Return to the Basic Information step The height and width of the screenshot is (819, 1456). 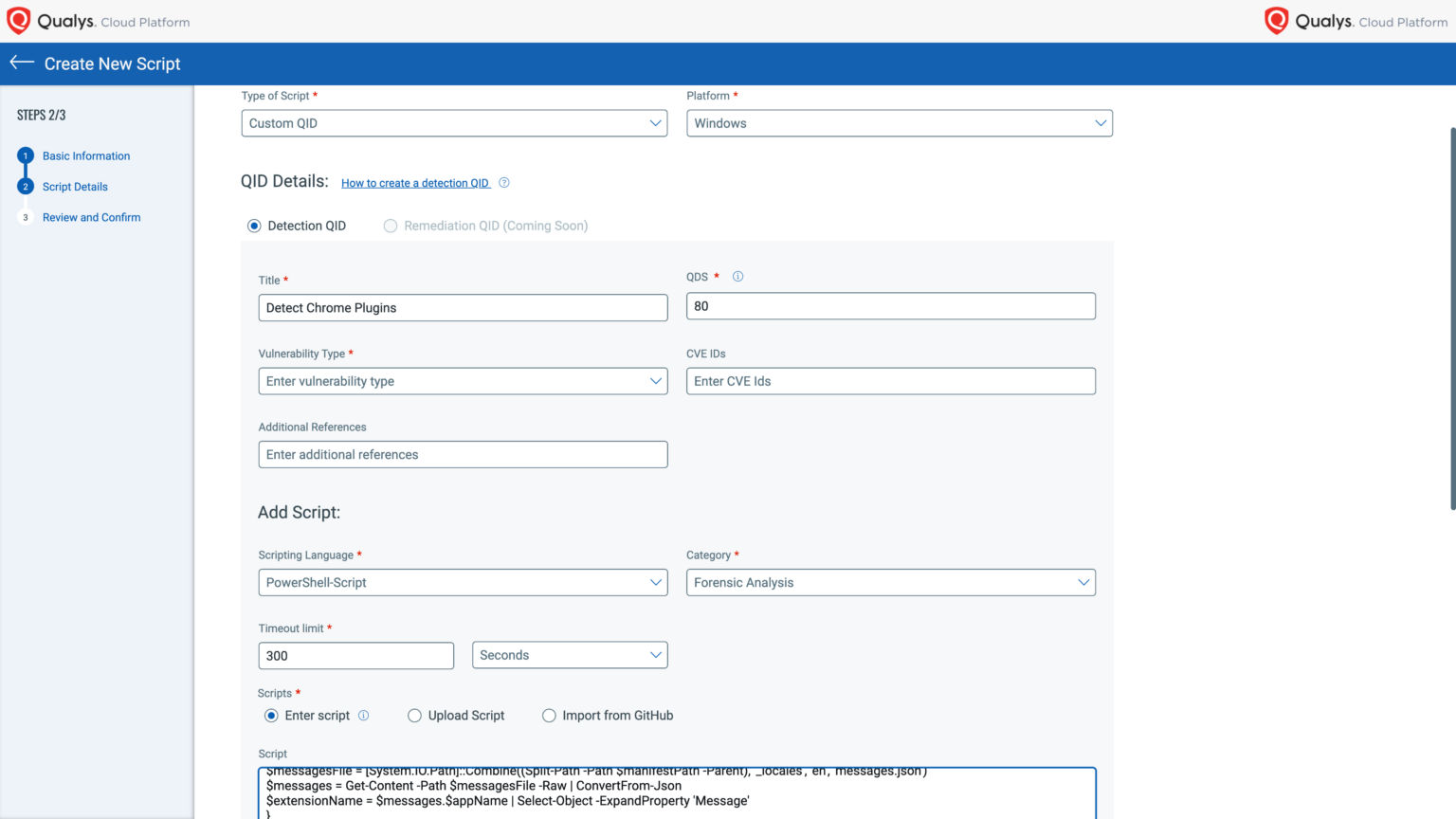click(86, 155)
